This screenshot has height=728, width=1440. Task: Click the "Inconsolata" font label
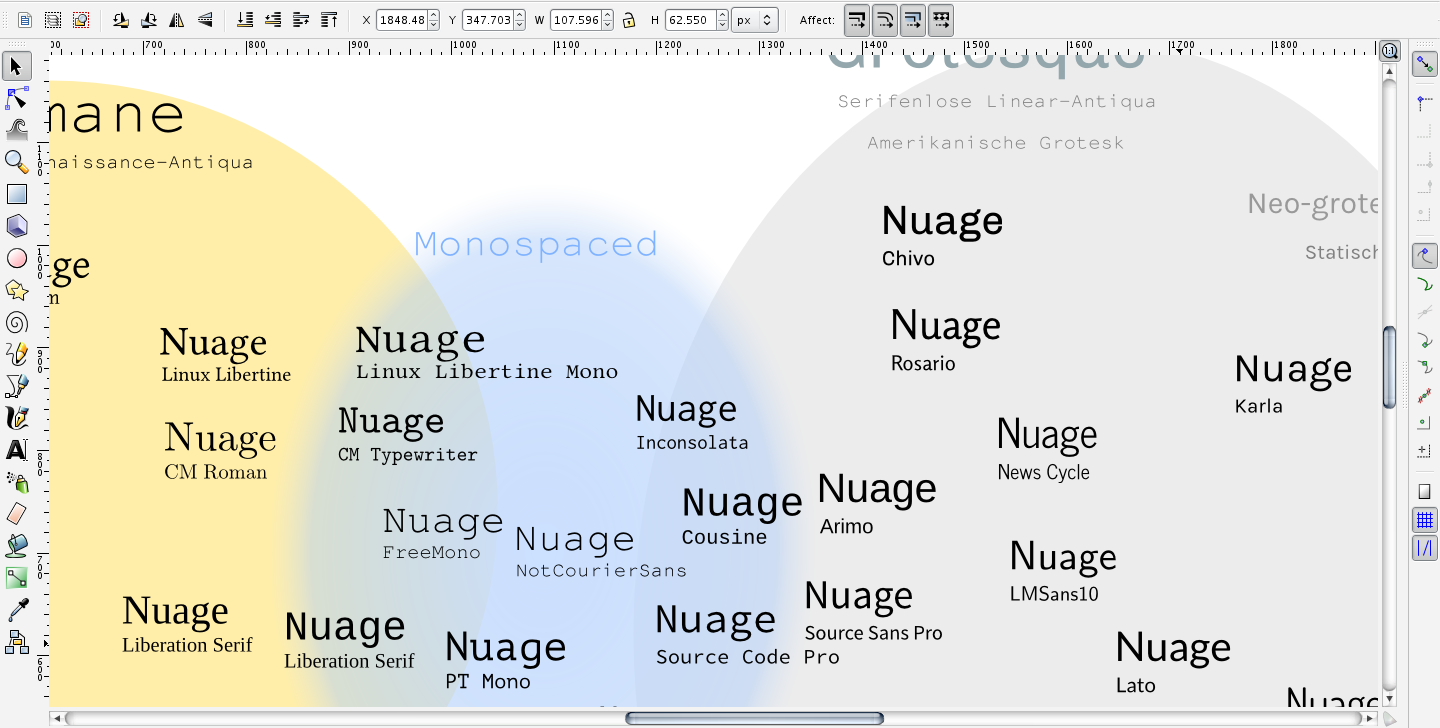(x=692, y=442)
